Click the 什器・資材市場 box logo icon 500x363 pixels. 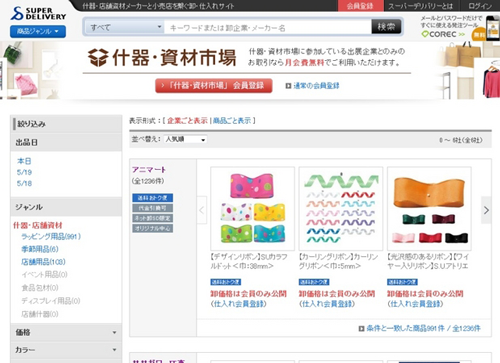point(98,57)
